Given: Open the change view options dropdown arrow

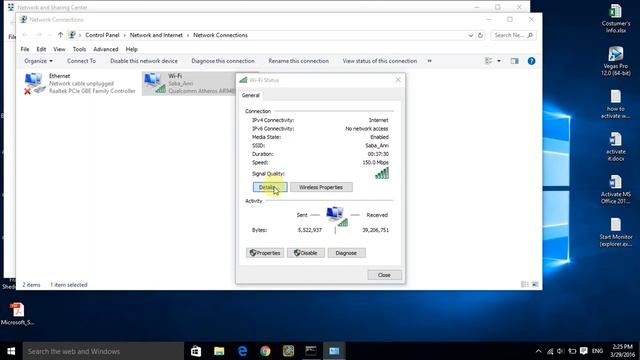Looking at the screenshot, I should pyautogui.click(x=499, y=61).
